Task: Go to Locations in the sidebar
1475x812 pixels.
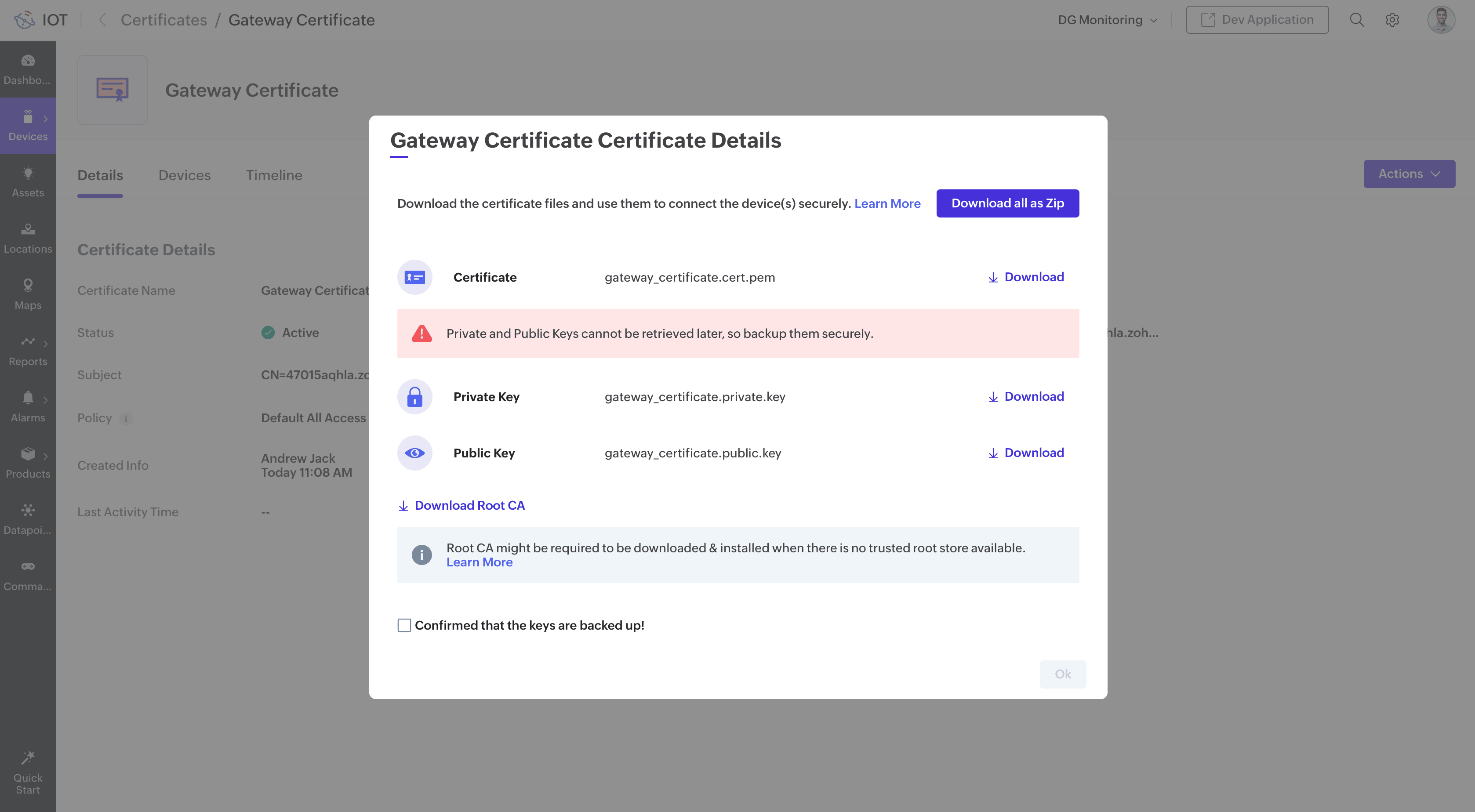Action: coord(28,238)
